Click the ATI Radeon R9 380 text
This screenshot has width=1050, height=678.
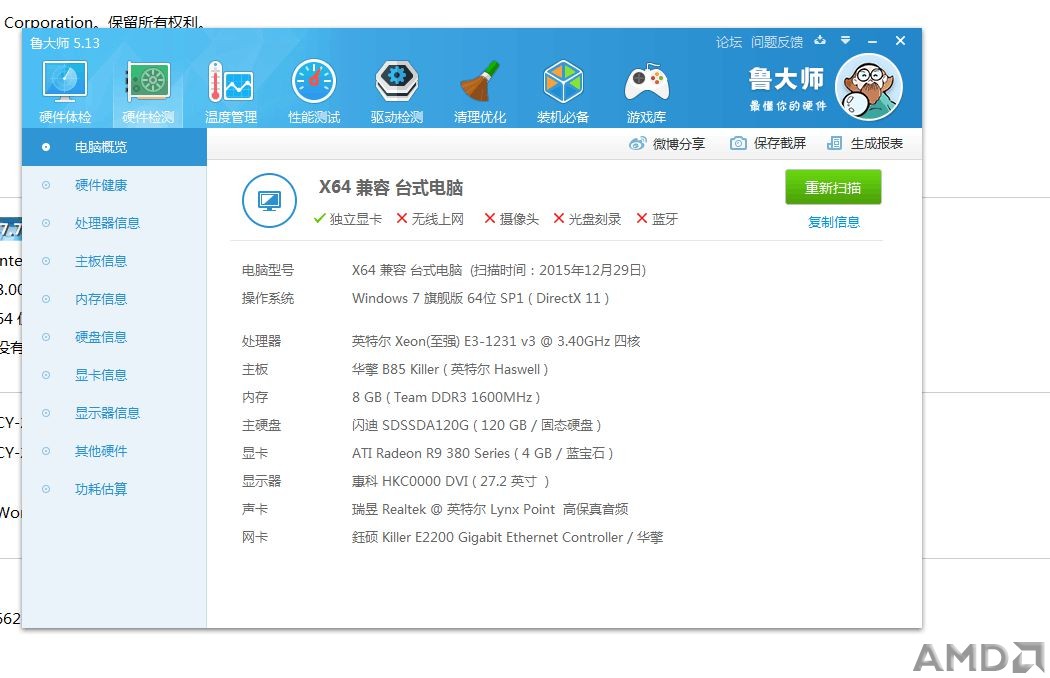(482, 454)
